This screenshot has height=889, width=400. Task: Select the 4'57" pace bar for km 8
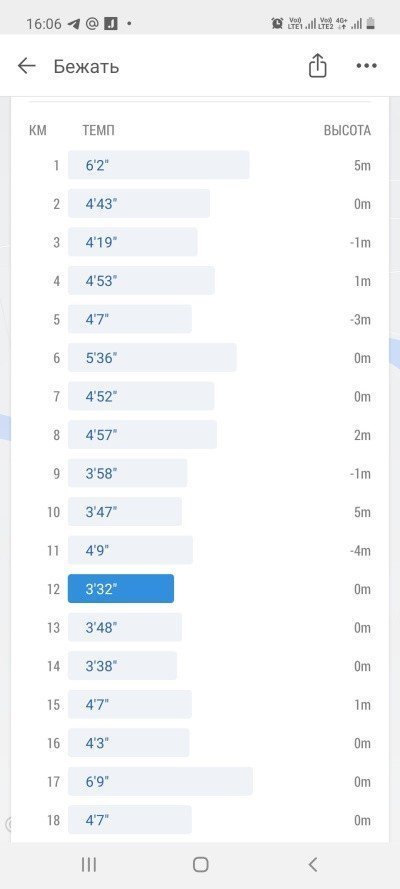pyautogui.click(x=142, y=435)
